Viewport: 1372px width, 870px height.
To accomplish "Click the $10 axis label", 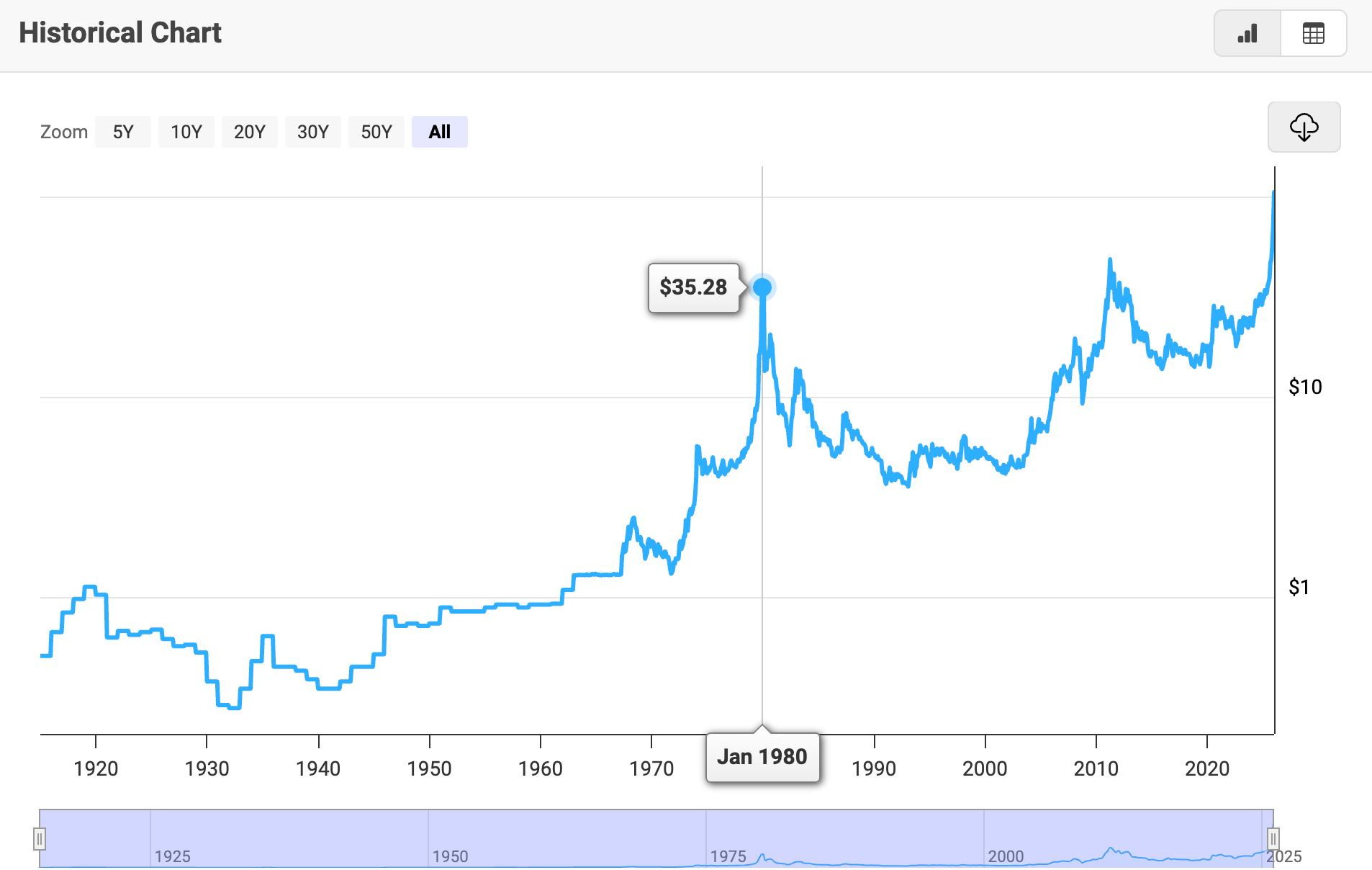I will coord(1307,387).
